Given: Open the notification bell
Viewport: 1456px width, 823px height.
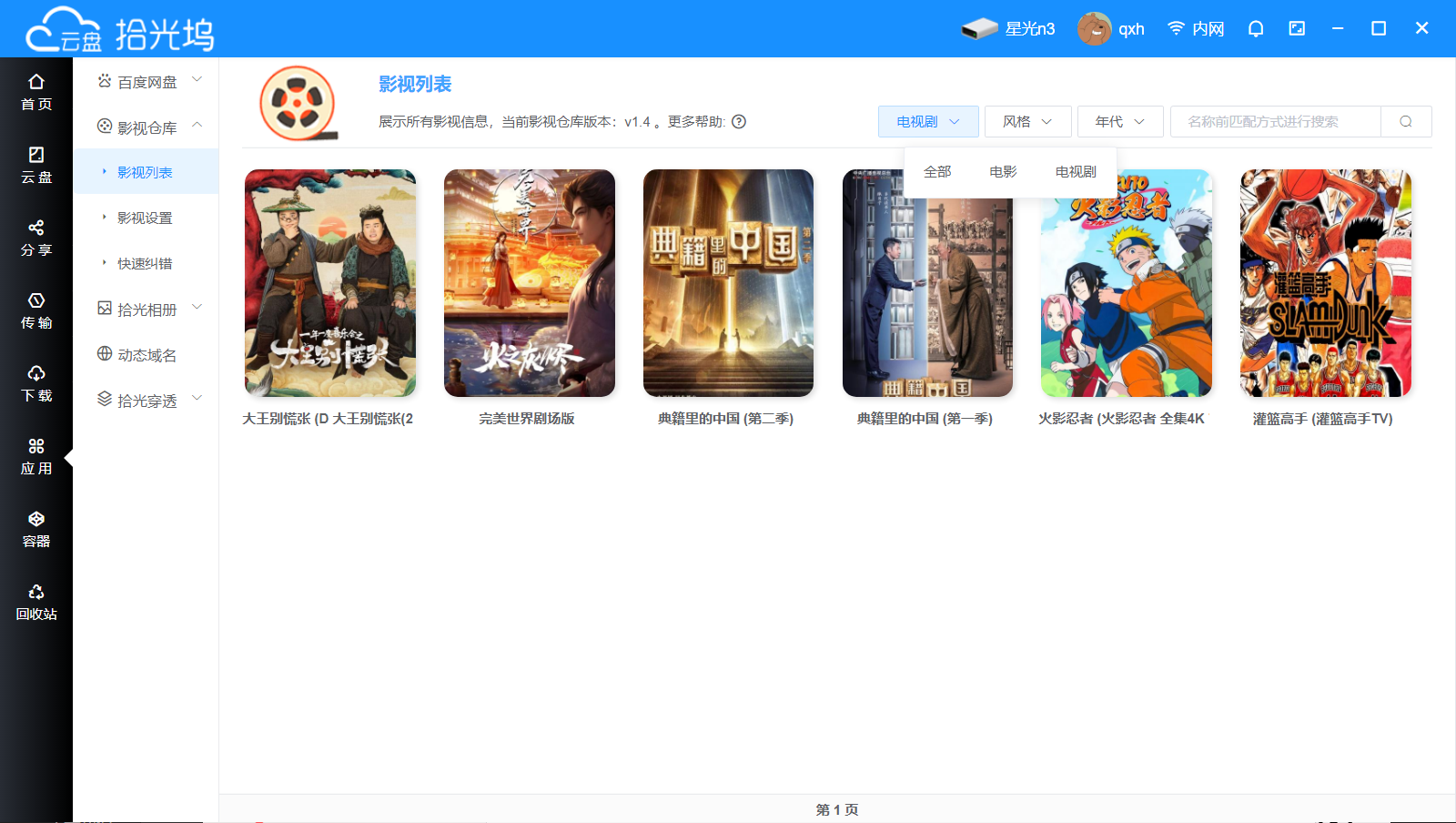Looking at the screenshot, I should click(1256, 28).
